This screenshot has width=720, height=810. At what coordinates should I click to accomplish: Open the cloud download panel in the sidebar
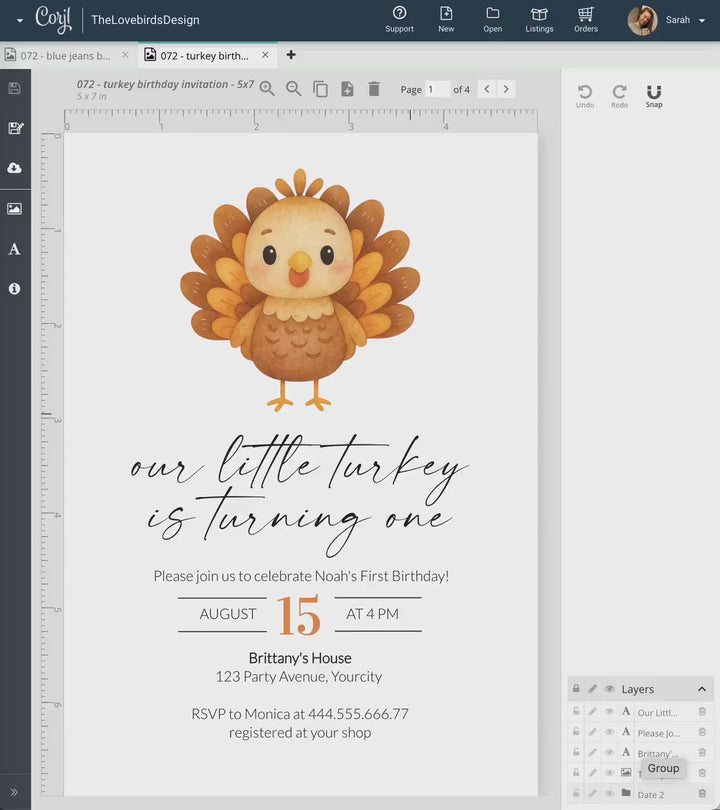click(14, 168)
